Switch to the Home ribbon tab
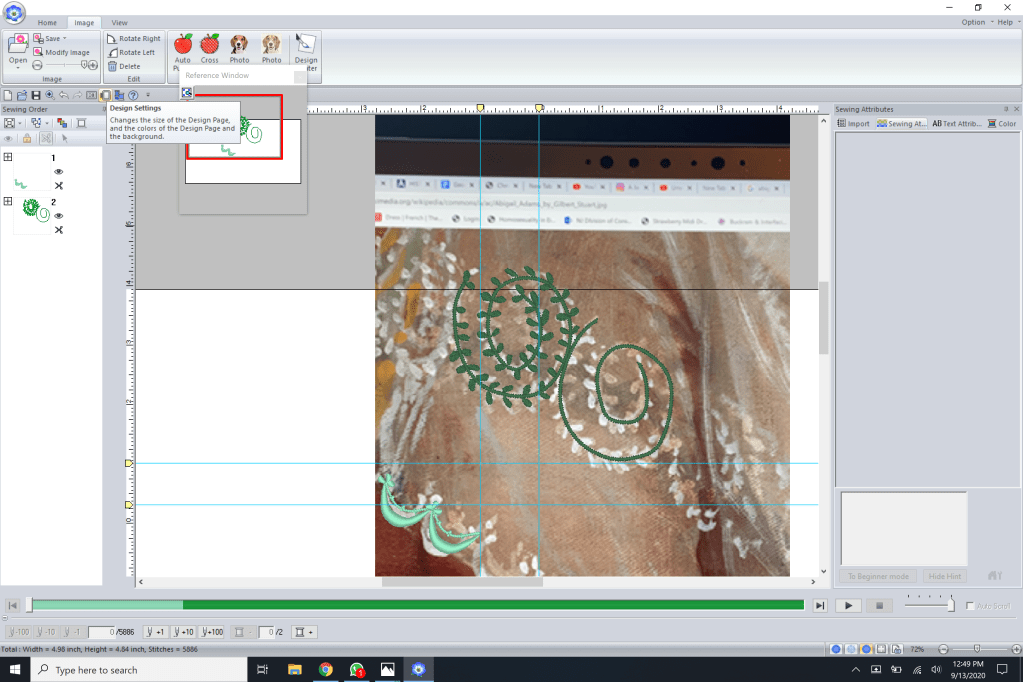This screenshot has height=682, width=1023. [x=47, y=22]
